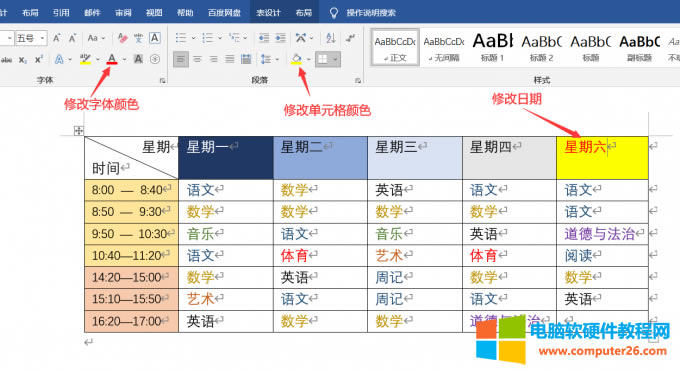Decrease paragraph indent
The image size is (680, 371).
264,38
